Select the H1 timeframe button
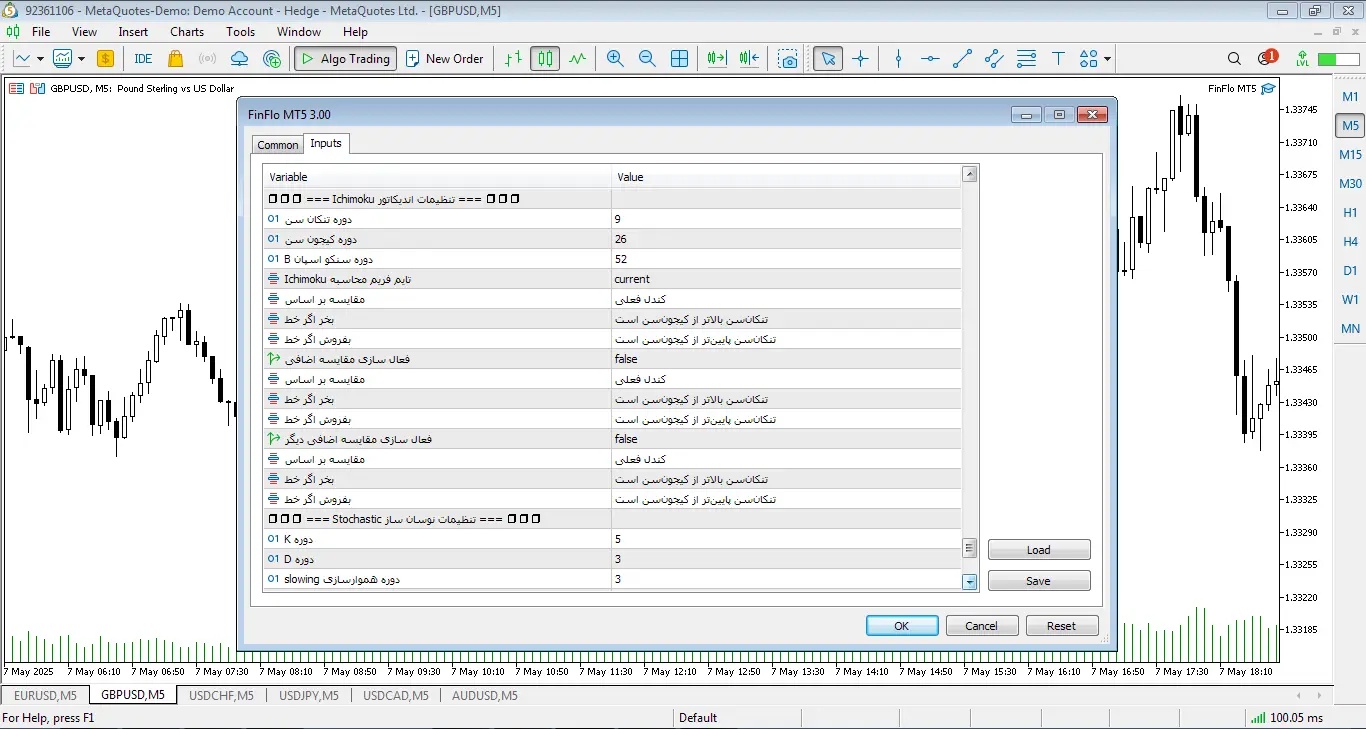Image resolution: width=1366 pixels, height=729 pixels. [x=1350, y=213]
